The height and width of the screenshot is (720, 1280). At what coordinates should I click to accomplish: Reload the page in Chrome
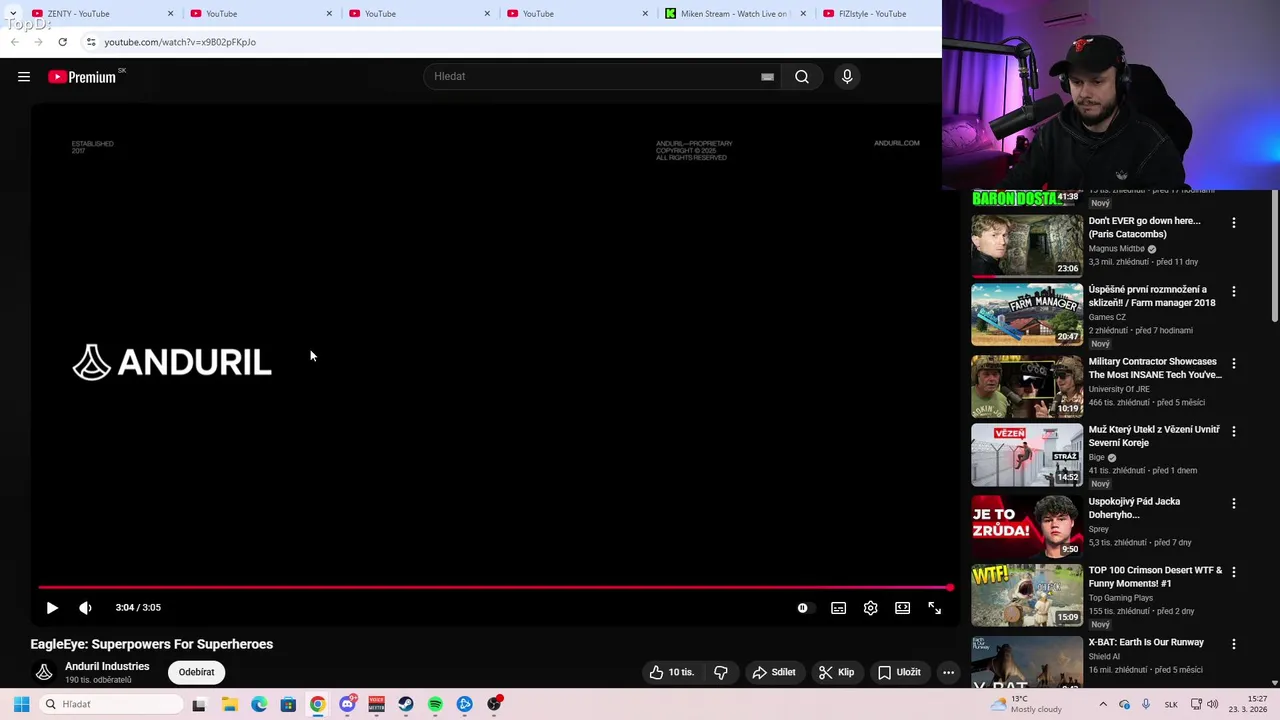coord(62,42)
